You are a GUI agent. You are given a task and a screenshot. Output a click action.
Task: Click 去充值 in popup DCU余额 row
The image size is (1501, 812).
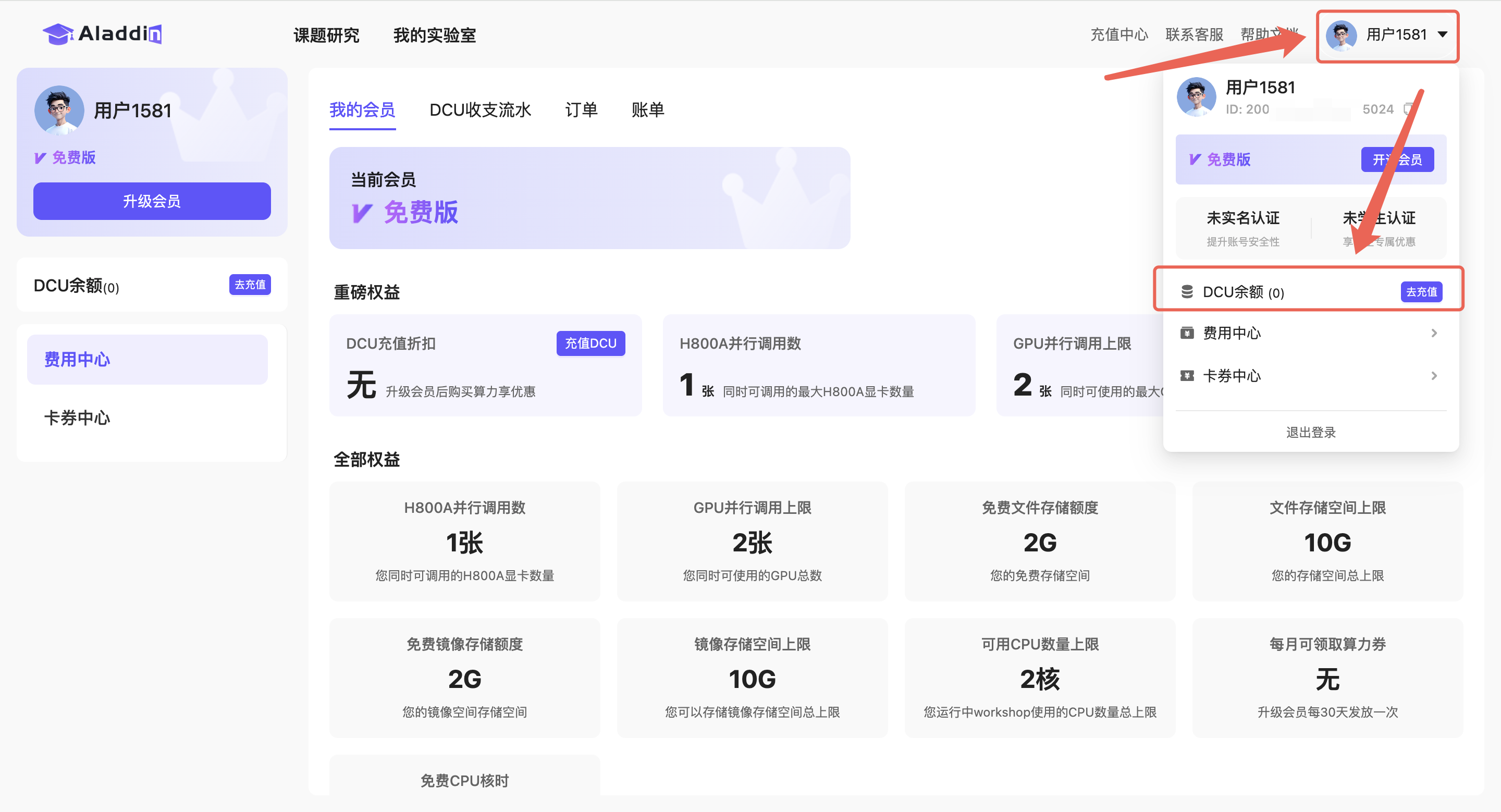point(1421,292)
